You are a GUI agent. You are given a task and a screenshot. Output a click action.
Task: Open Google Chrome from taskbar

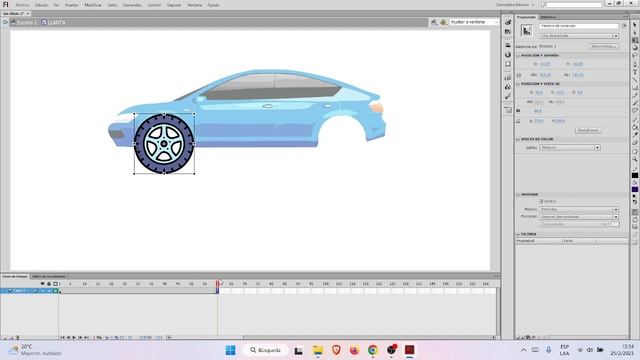373,350
